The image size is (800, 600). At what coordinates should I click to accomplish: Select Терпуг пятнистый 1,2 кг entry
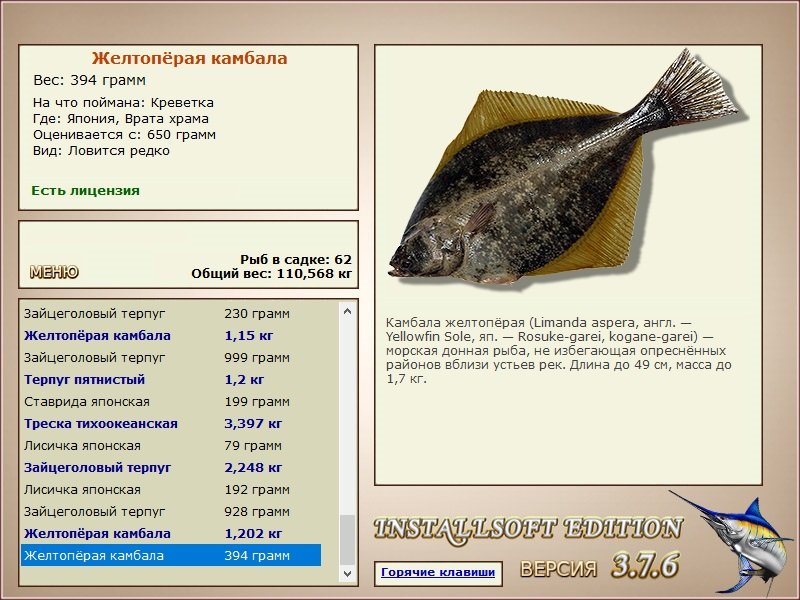coord(170,380)
